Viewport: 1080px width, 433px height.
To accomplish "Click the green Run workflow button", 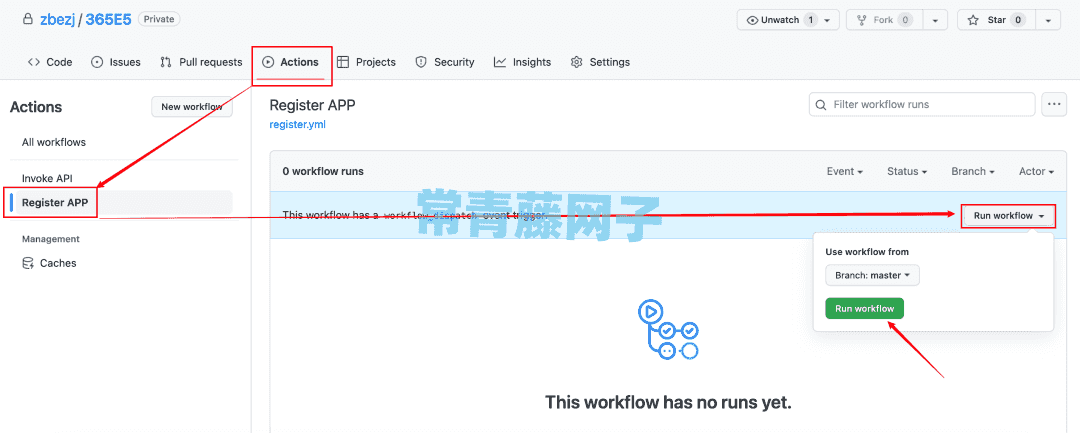I will pyautogui.click(x=864, y=308).
